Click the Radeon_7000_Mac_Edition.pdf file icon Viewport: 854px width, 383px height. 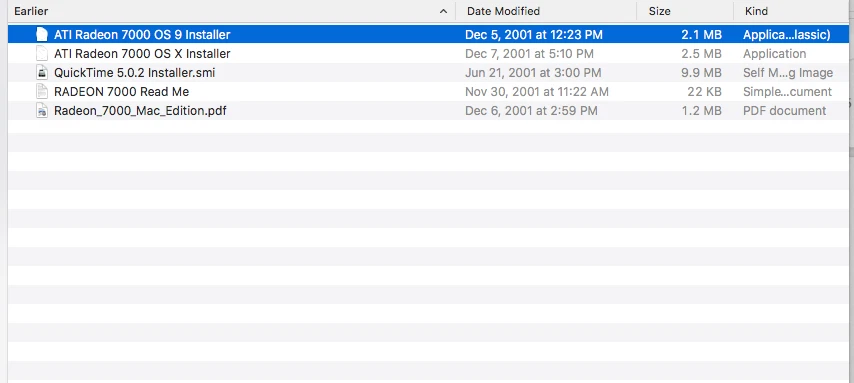pyautogui.click(x=41, y=111)
